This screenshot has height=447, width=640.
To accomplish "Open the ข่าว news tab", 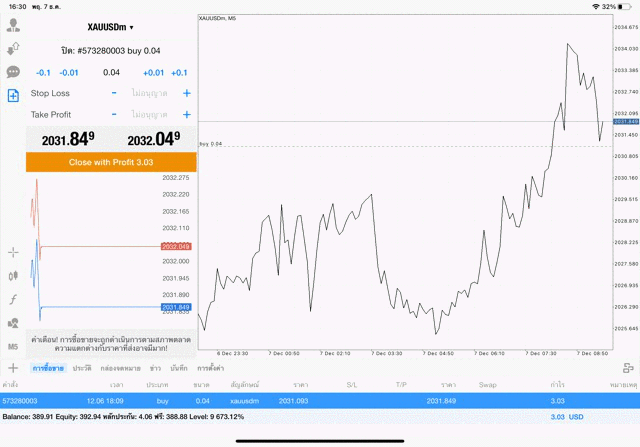I will pyautogui.click(x=156, y=368).
